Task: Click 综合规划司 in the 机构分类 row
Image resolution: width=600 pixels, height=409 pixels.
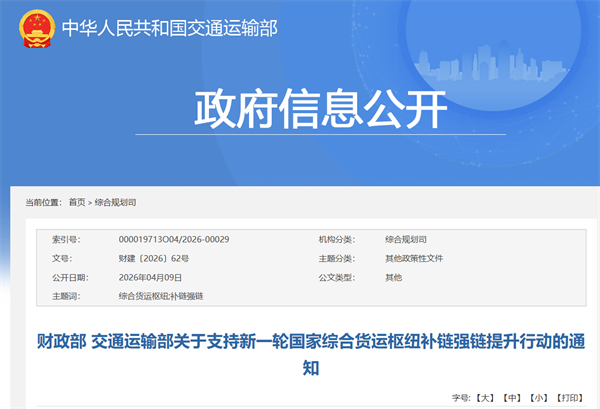Action: coord(406,240)
